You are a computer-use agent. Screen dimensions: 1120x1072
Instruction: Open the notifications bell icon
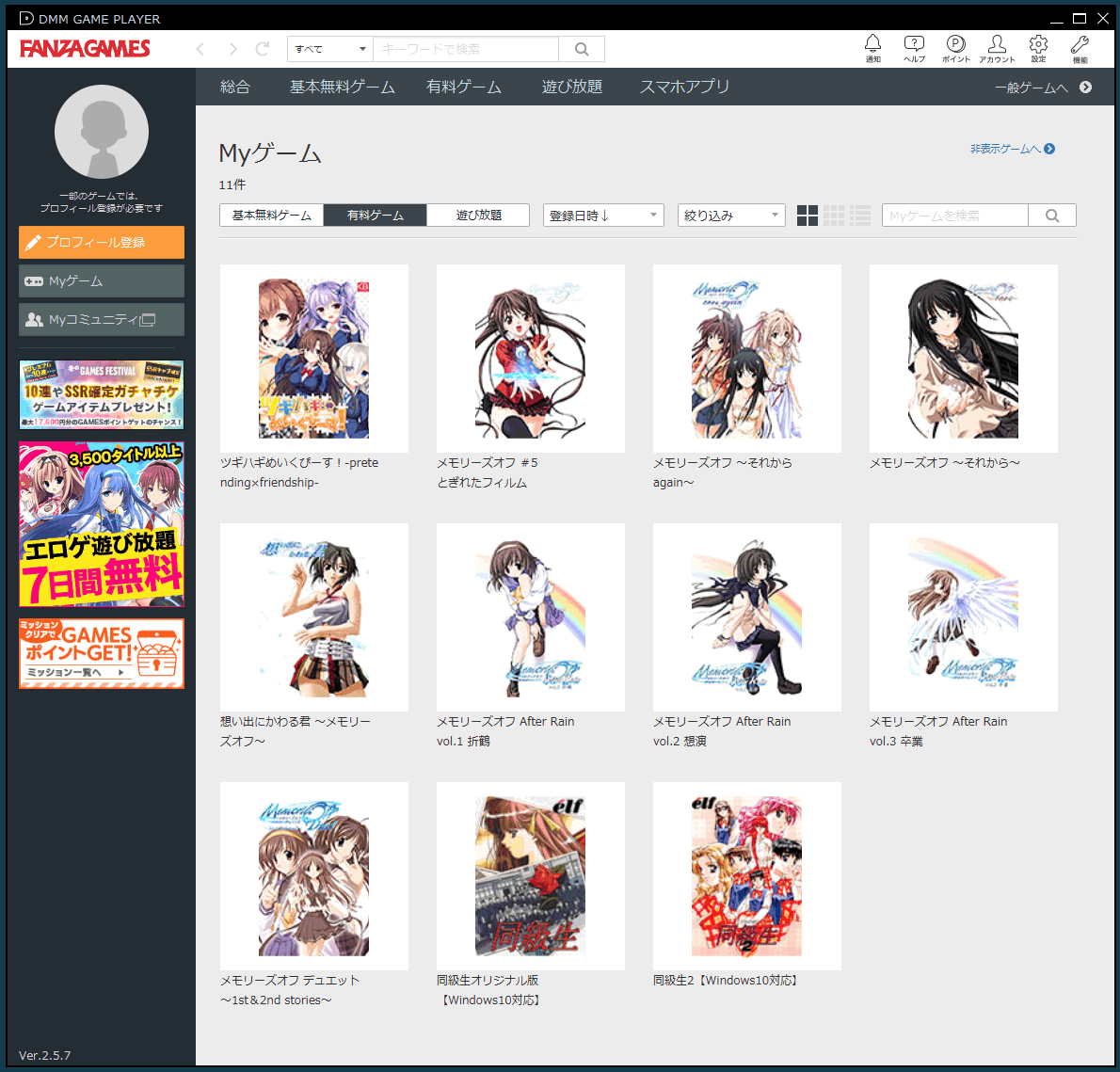coord(872,49)
